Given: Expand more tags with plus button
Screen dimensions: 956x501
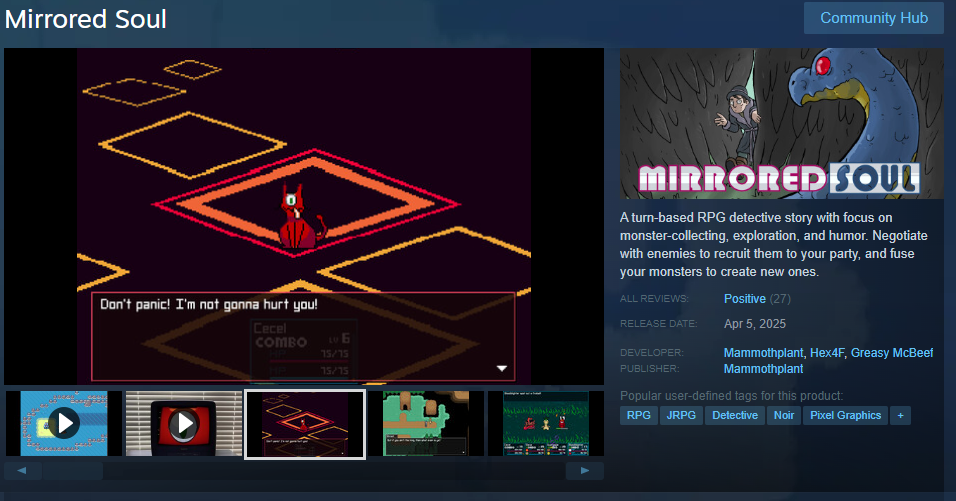Looking at the screenshot, I should coord(900,416).
